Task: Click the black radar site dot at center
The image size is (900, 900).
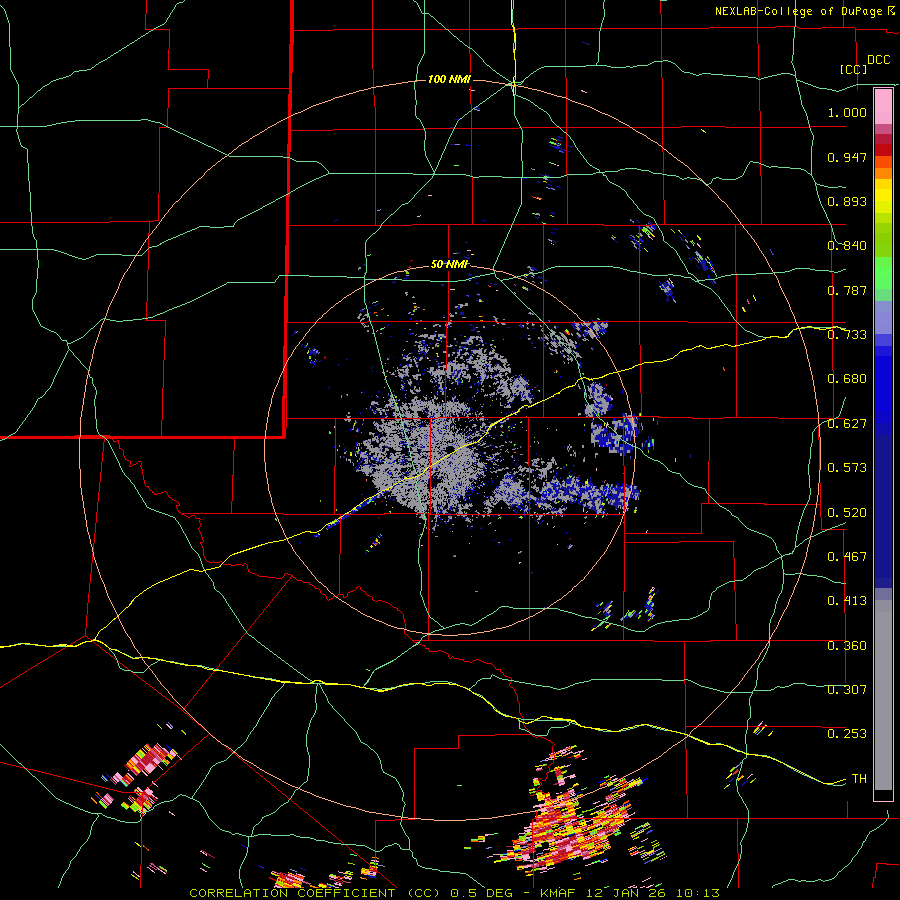Action: (451, 449)
